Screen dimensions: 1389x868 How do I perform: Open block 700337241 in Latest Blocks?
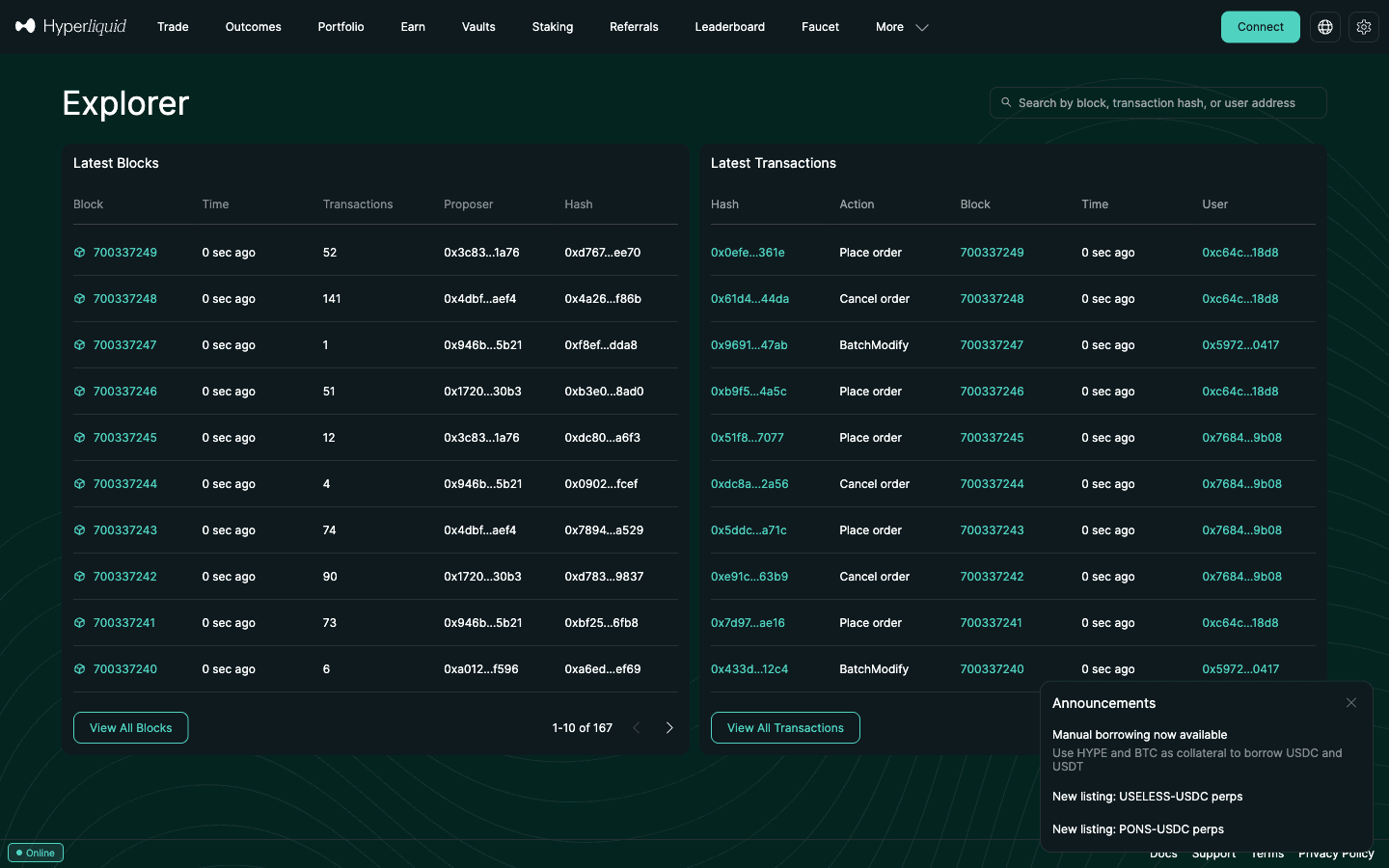point(124,623)
